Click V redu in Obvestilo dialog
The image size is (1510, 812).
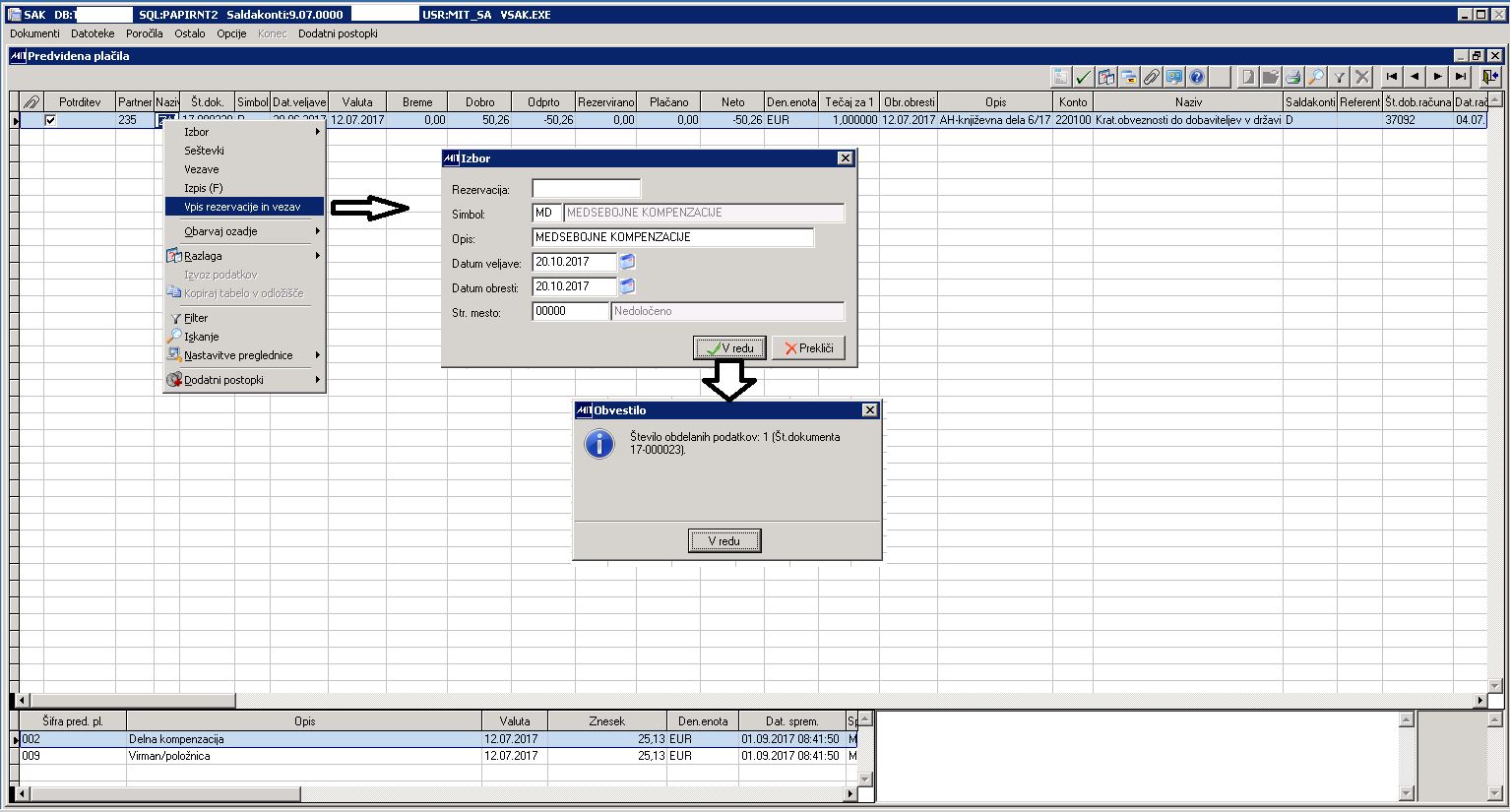[724, 540]
